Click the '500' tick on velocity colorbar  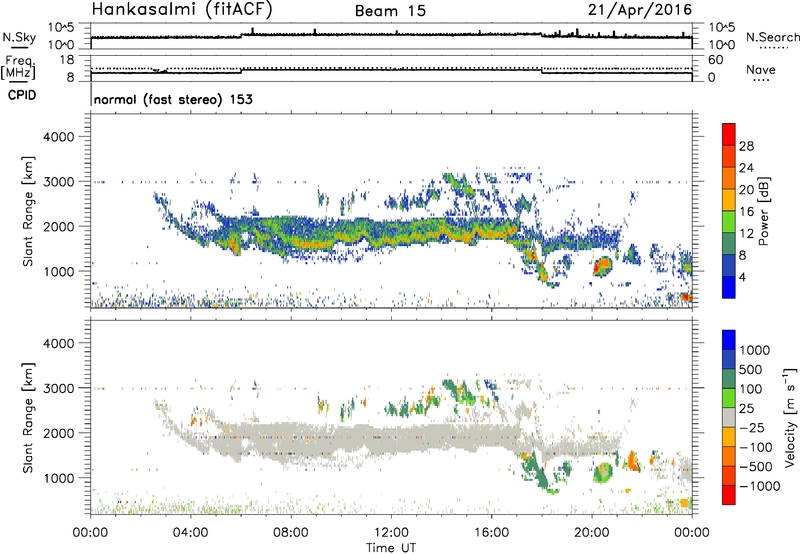[x=750, y=369]
